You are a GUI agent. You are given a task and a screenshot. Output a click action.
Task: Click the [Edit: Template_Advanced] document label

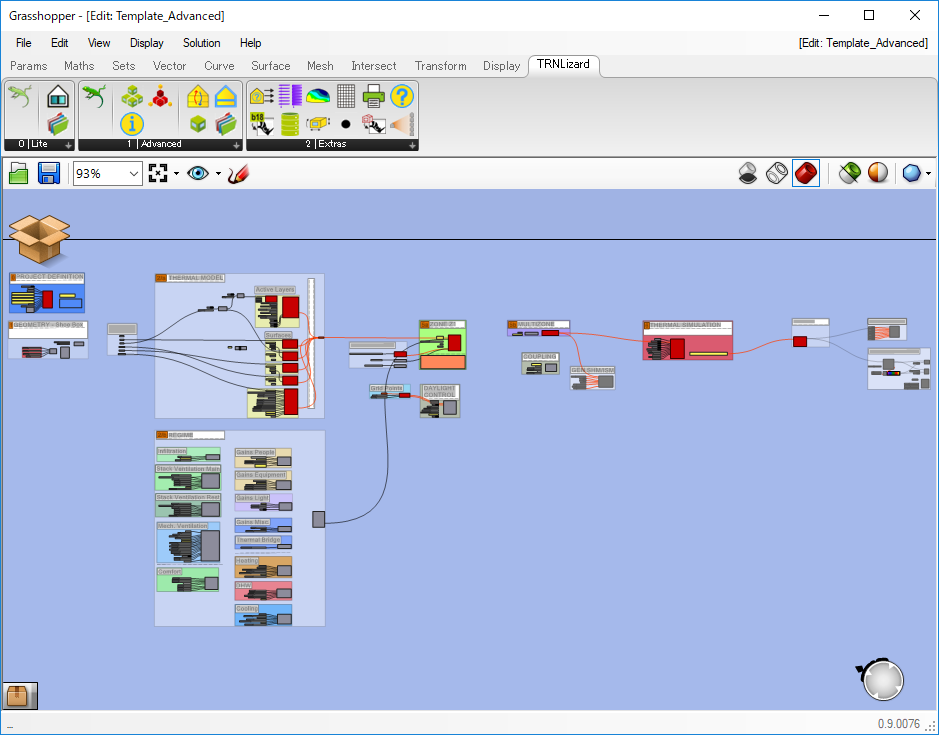pyautogui.click(x=863, y=43)
